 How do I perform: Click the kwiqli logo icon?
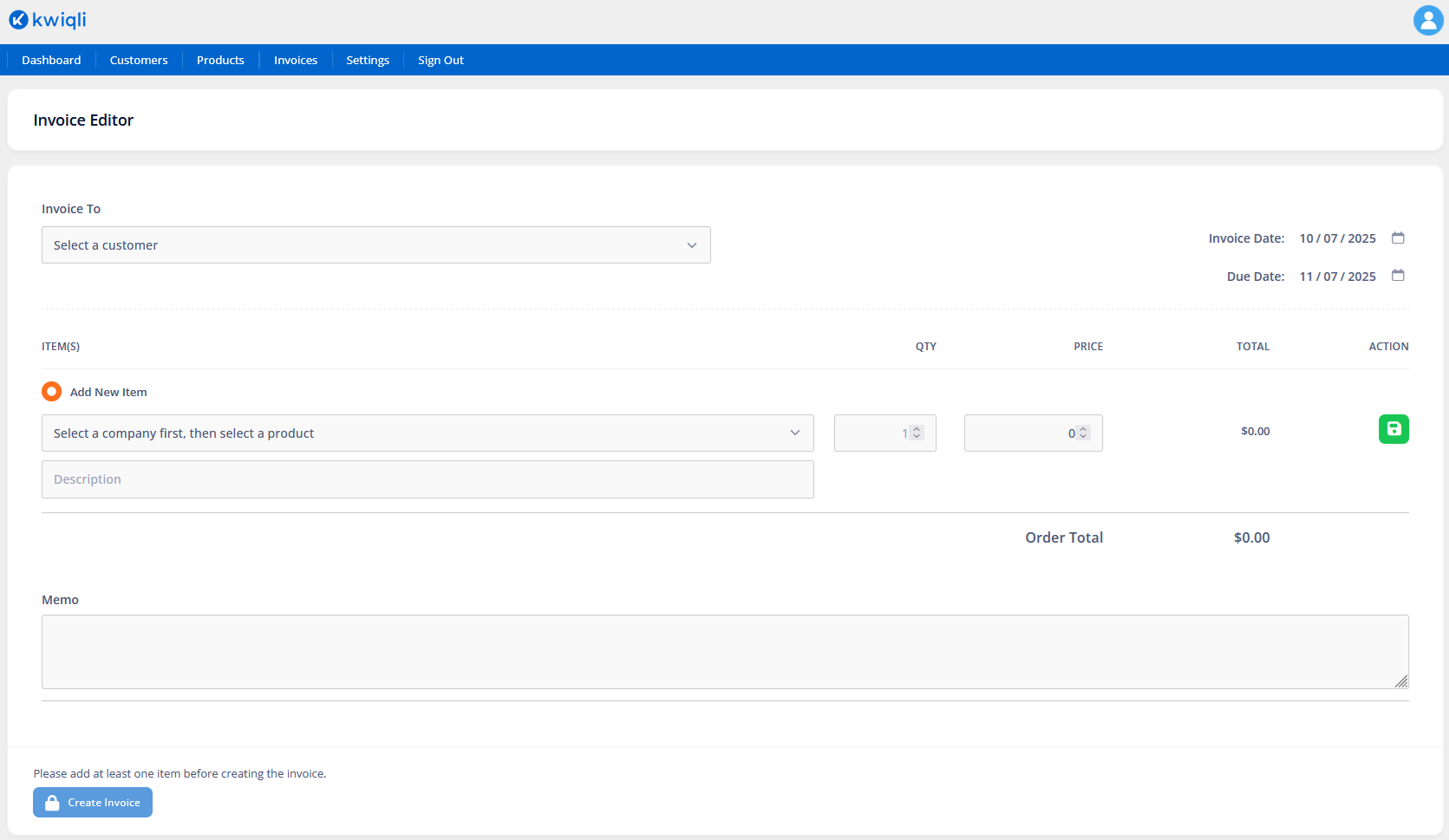[x=18, y=20]
